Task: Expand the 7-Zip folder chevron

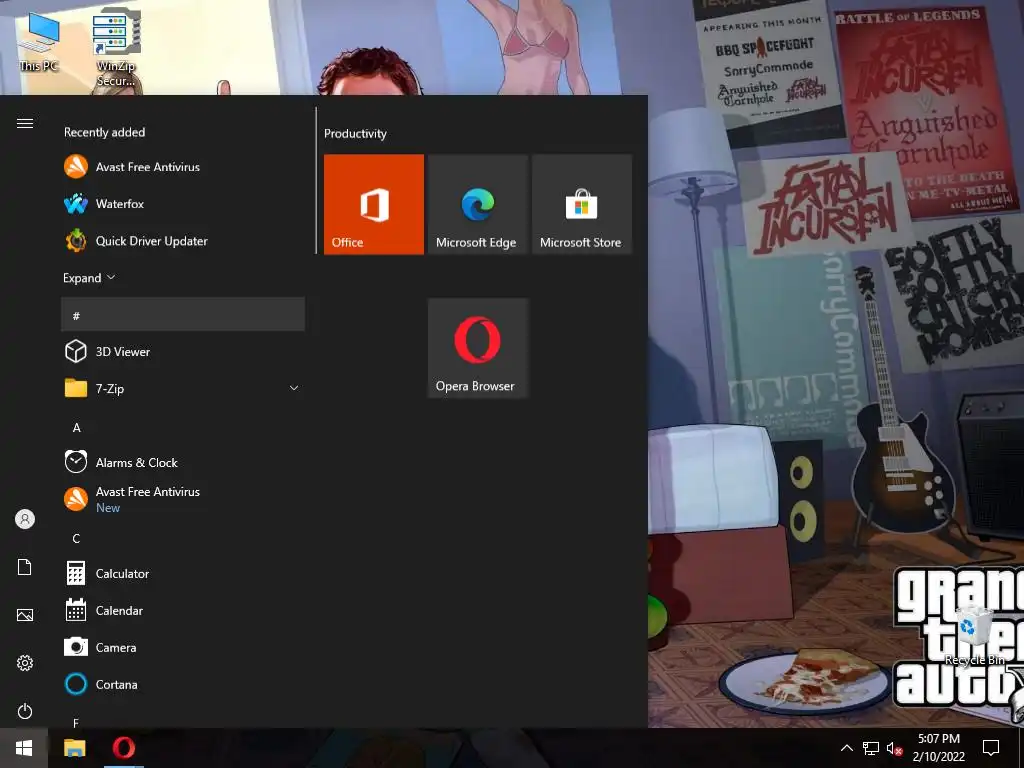Action: 294,388
